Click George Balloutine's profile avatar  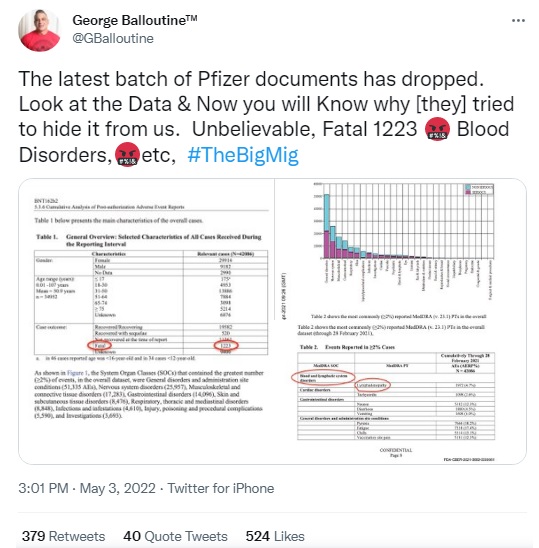tap(39, 30)
